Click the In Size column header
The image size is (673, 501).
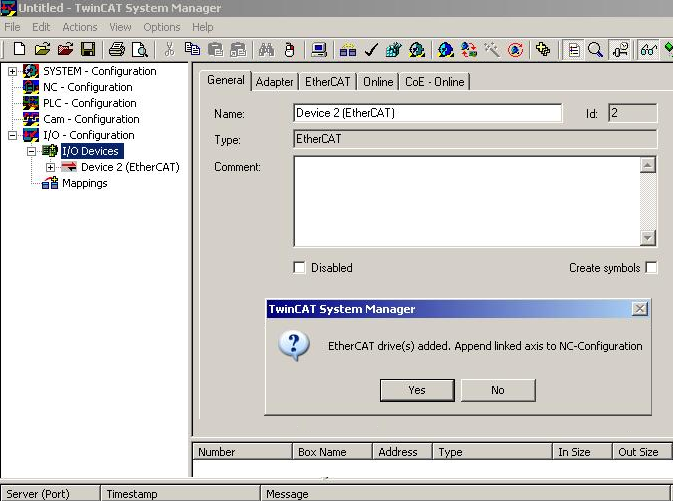[x=582, y=452]
